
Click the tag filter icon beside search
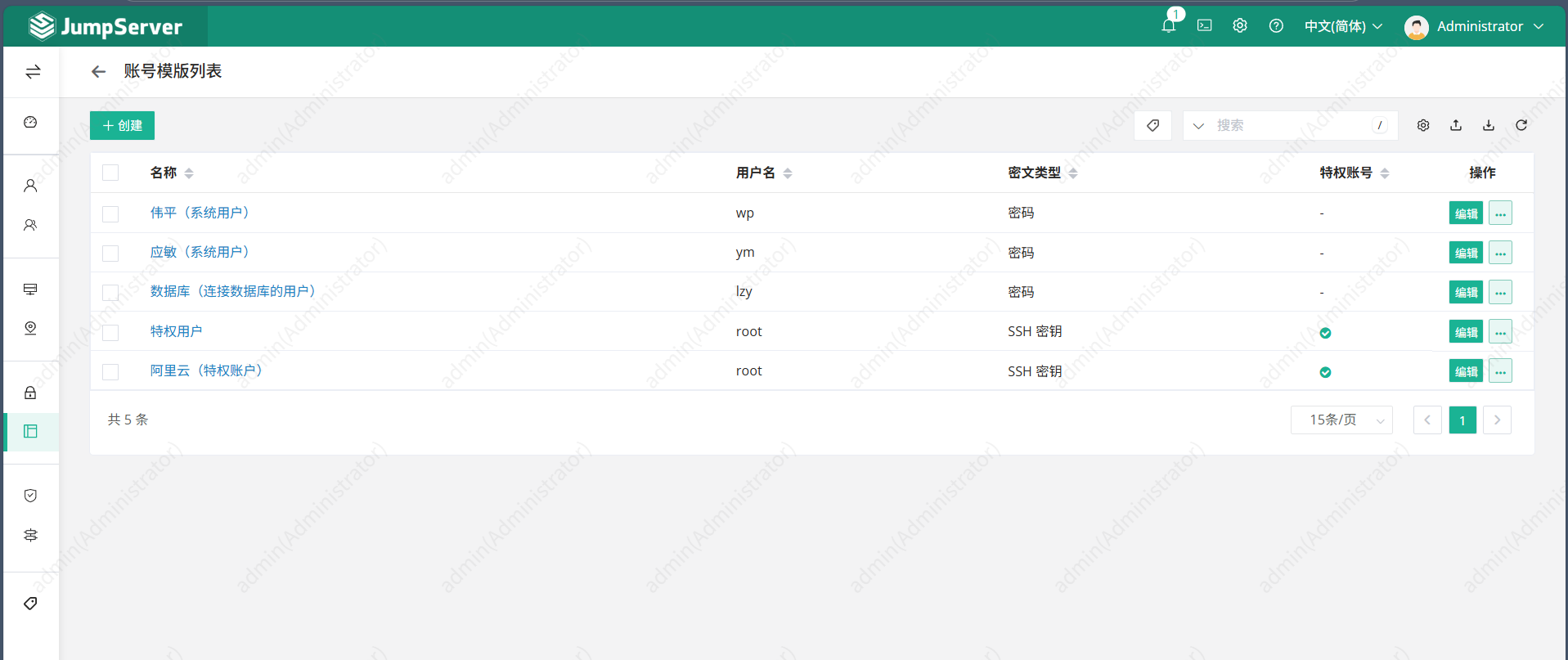(x=1152, y=125)
